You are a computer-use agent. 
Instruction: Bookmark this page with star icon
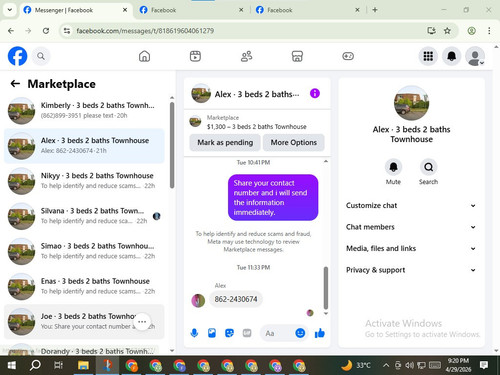tap(447, 31)
